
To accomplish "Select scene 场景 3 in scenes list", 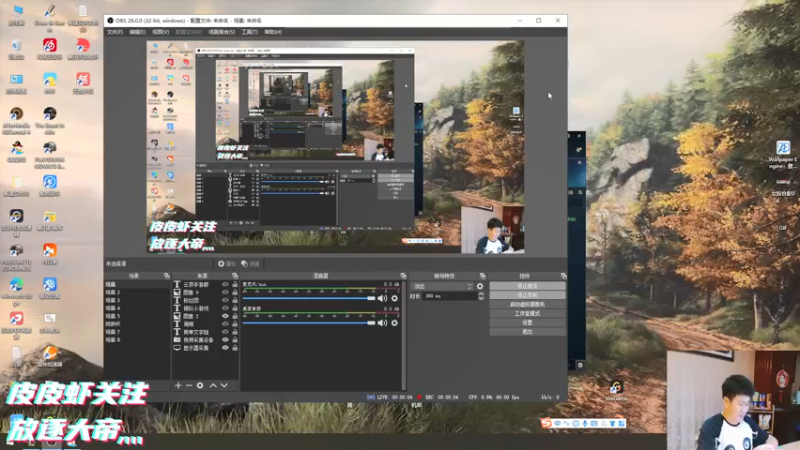I will click(x=137, y=301).
